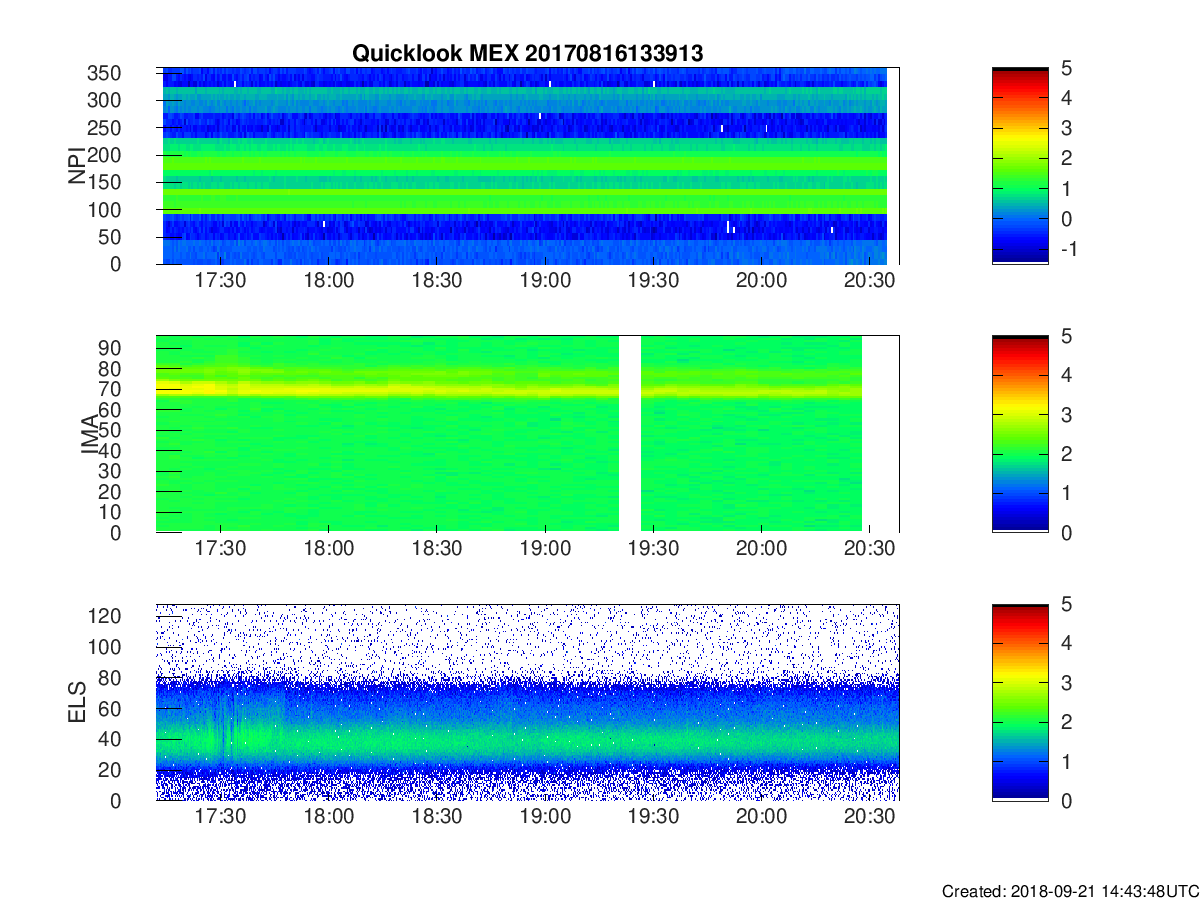Select the ELS y-axis label
1200x900 pixels.
pyautogui.click(x=77, y=702)
